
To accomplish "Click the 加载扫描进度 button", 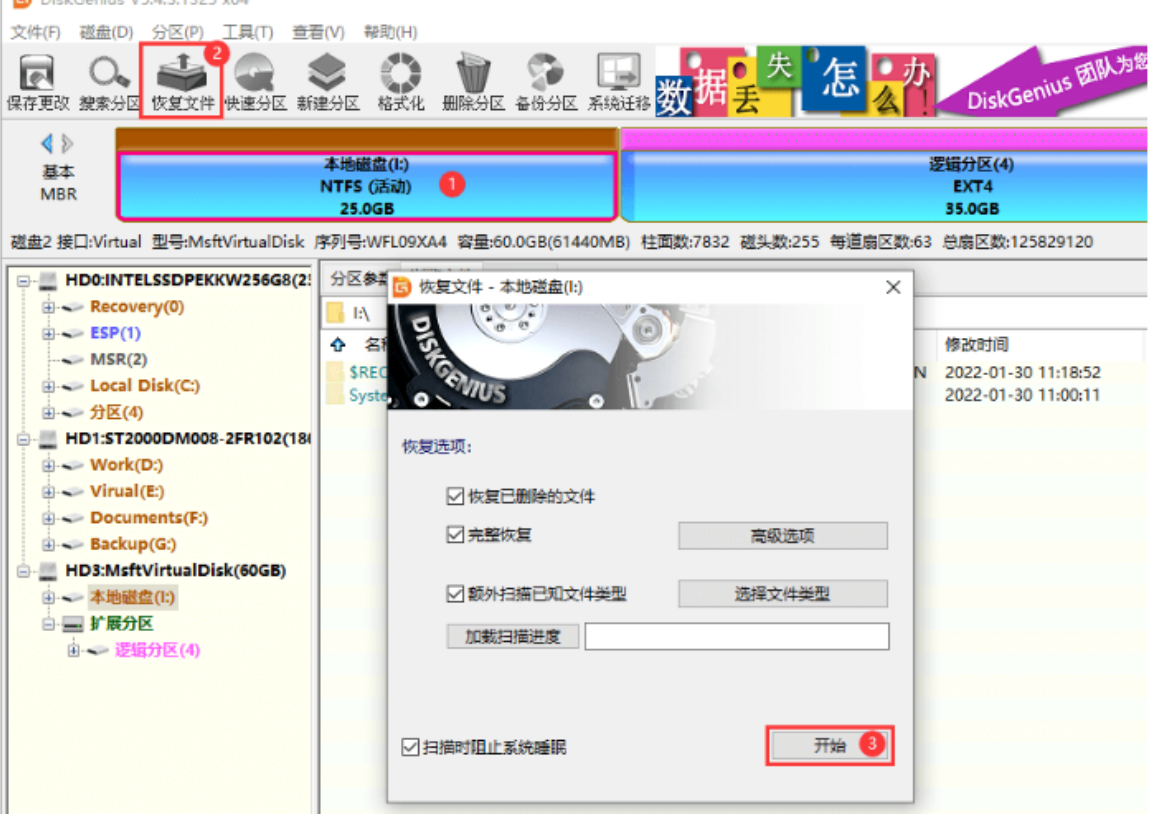I will (x=513, y=637).
